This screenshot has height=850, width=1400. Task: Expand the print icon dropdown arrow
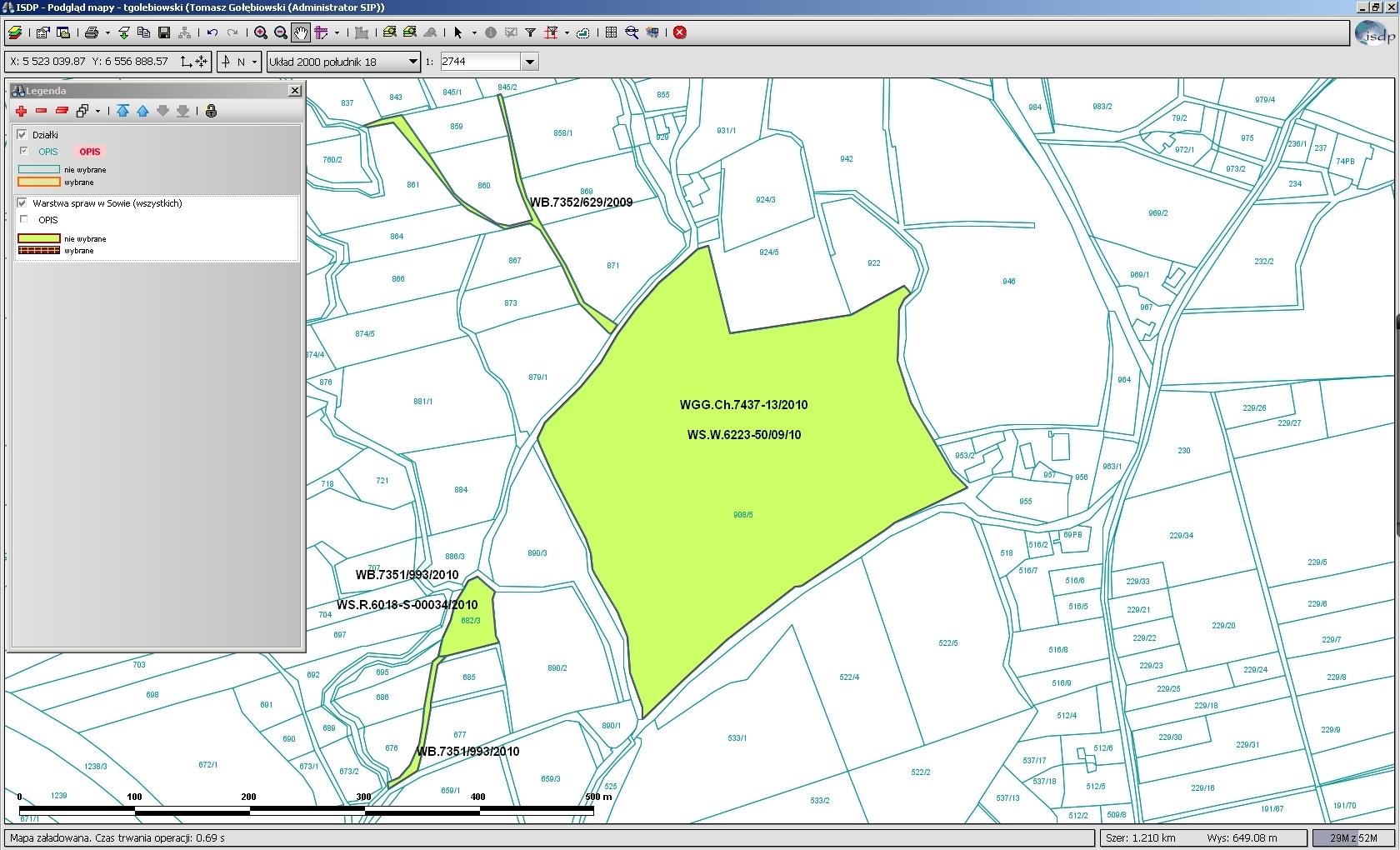tap(107, 32)
